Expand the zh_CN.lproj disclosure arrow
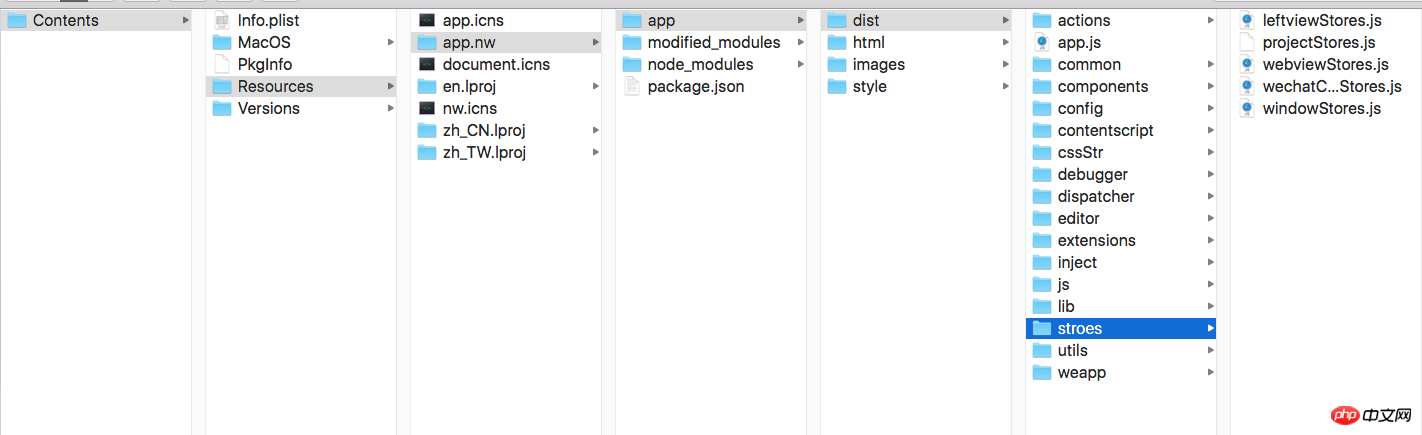 tap(596, 130)
